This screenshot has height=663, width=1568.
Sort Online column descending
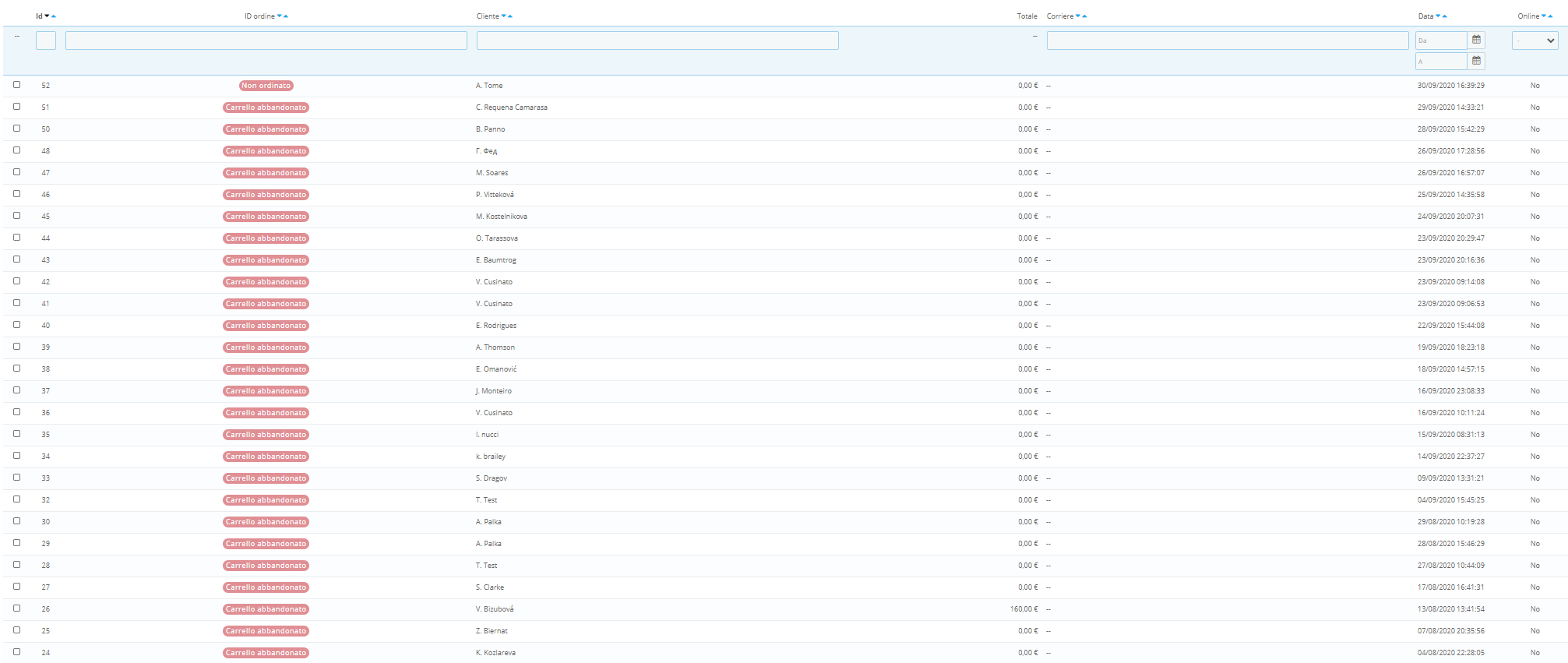tap(1544, 16)
